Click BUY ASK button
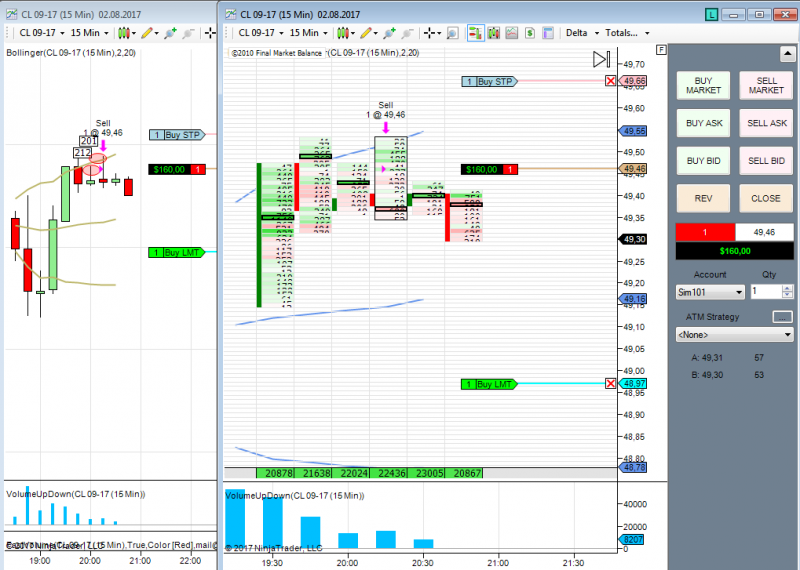800x570 pixels. [x=703, y=123]
